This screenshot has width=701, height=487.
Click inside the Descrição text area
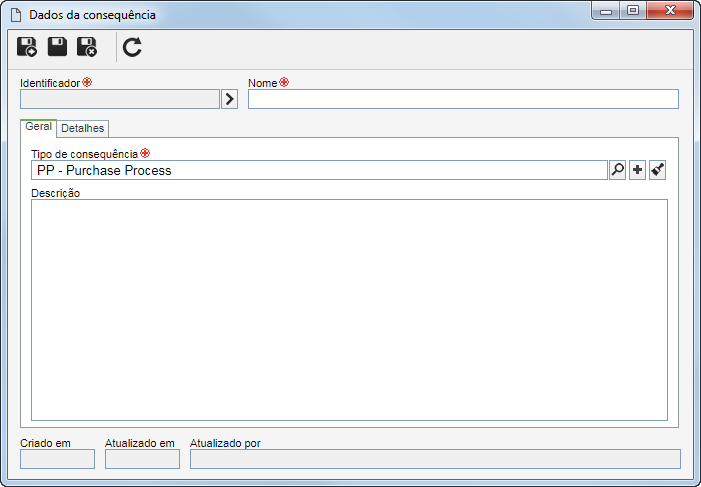349,310
